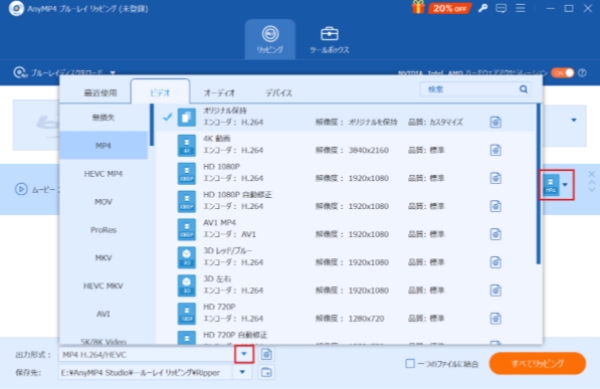The width and height of the screenshot is (600, 389).
Task: Select HEVC MP4 format category
Action: [x=103, y=174]
